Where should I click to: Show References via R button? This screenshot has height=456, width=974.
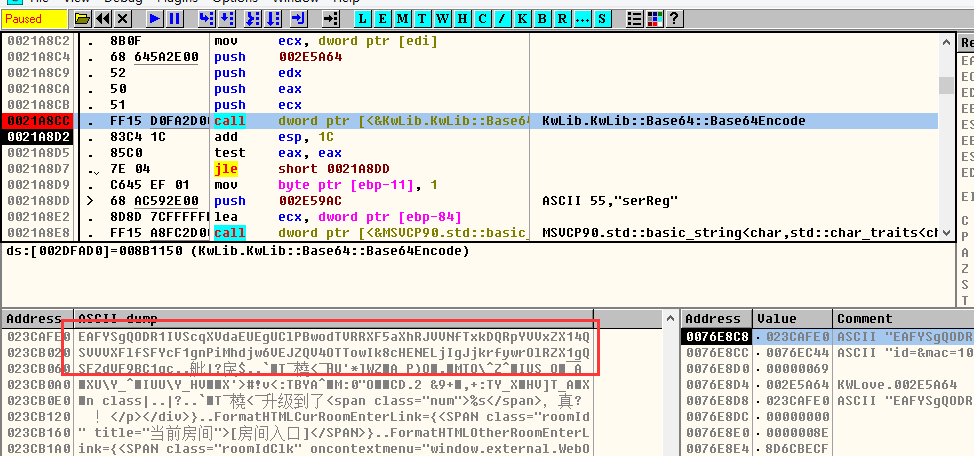click(562, 19)
